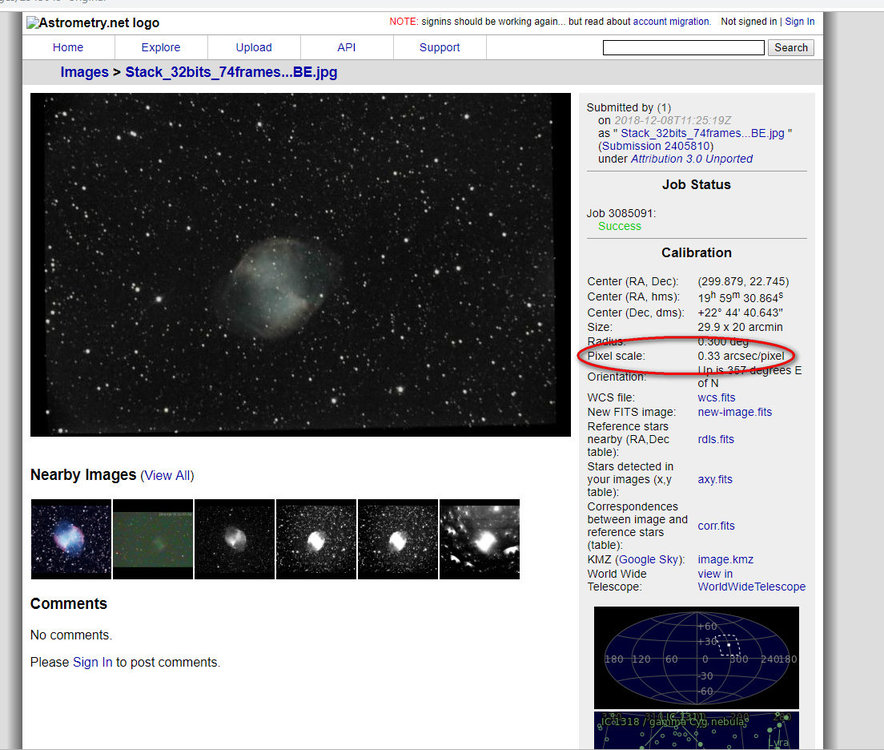Screen dimensions: 884x750
Task: Download the wcs.fits file
Action: (x=716, y=398)
